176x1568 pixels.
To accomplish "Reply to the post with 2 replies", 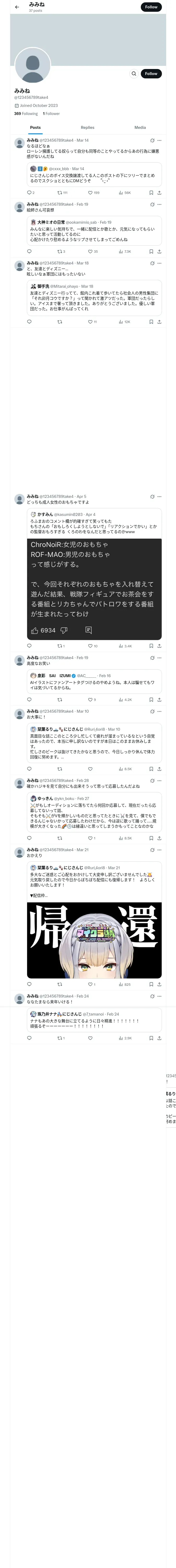I will coord(29,192).
